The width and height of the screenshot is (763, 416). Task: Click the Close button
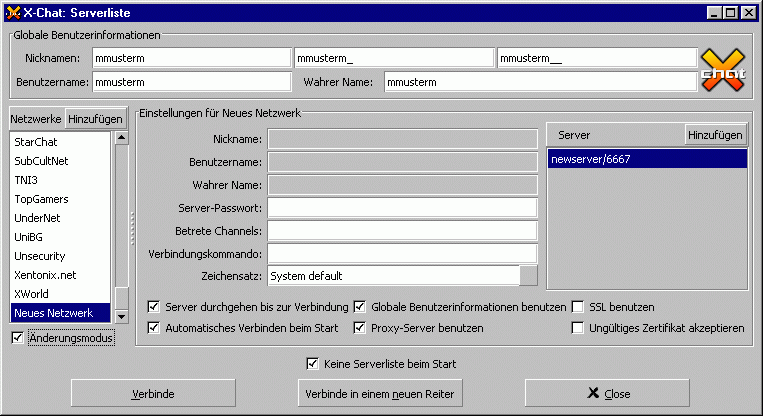607,393
